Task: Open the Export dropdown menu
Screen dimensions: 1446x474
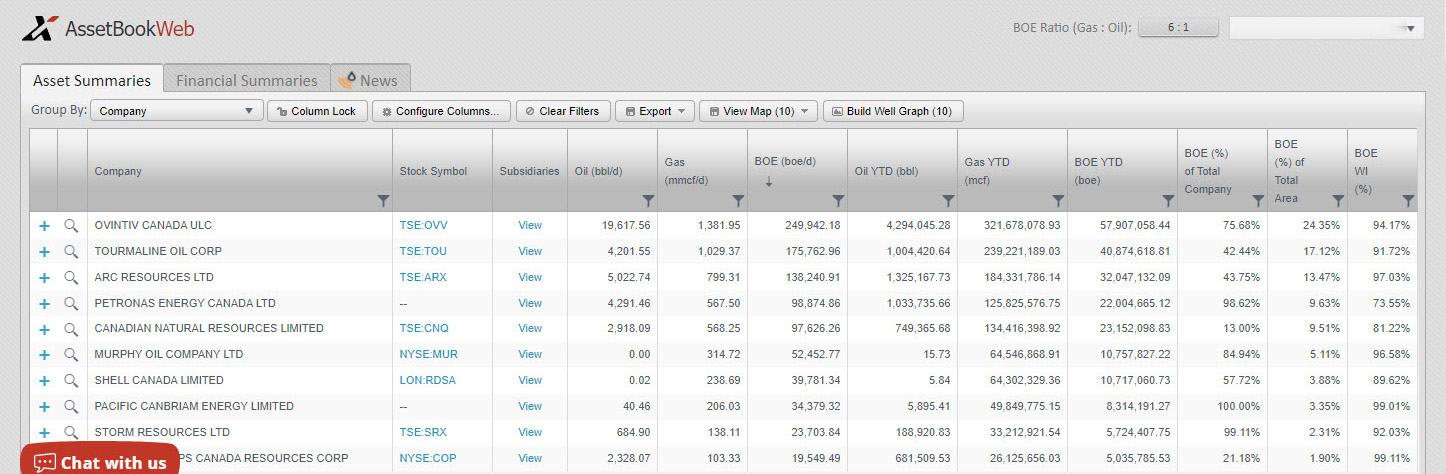Action: click(x=655, y=111)
